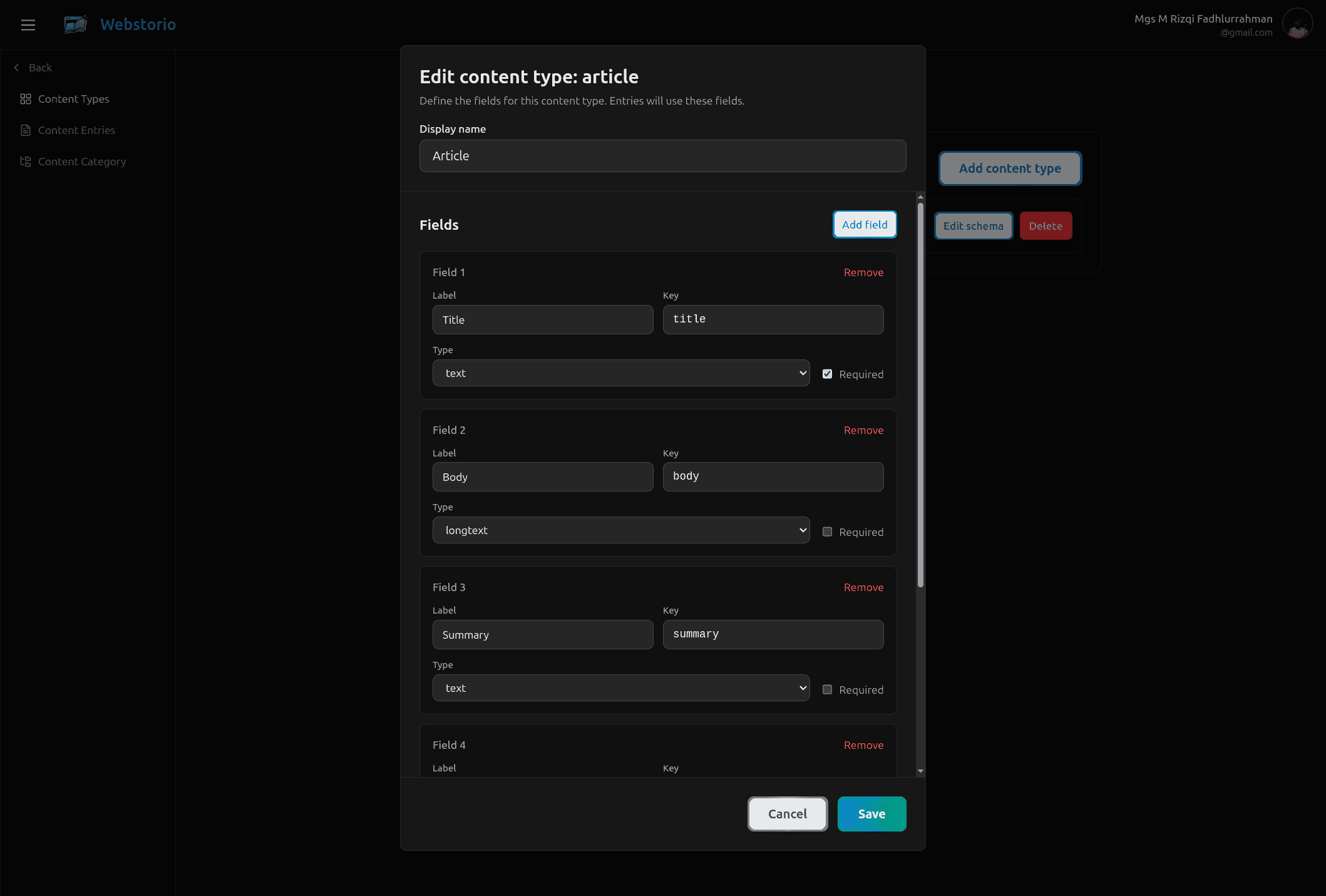
Task: Remove Field 4
Action: [863, 745]
